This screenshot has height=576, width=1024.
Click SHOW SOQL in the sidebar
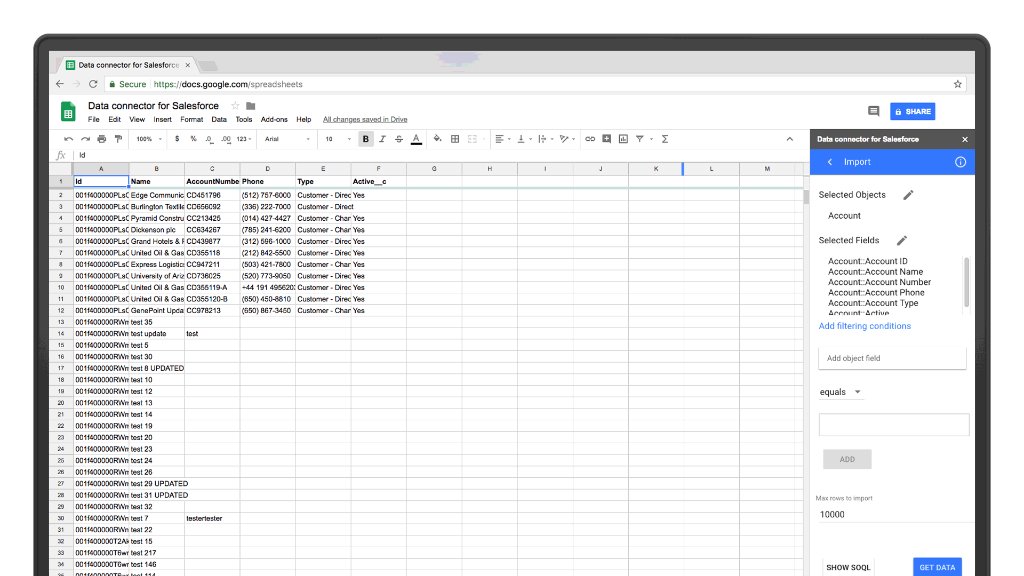[x=847, y=566]
